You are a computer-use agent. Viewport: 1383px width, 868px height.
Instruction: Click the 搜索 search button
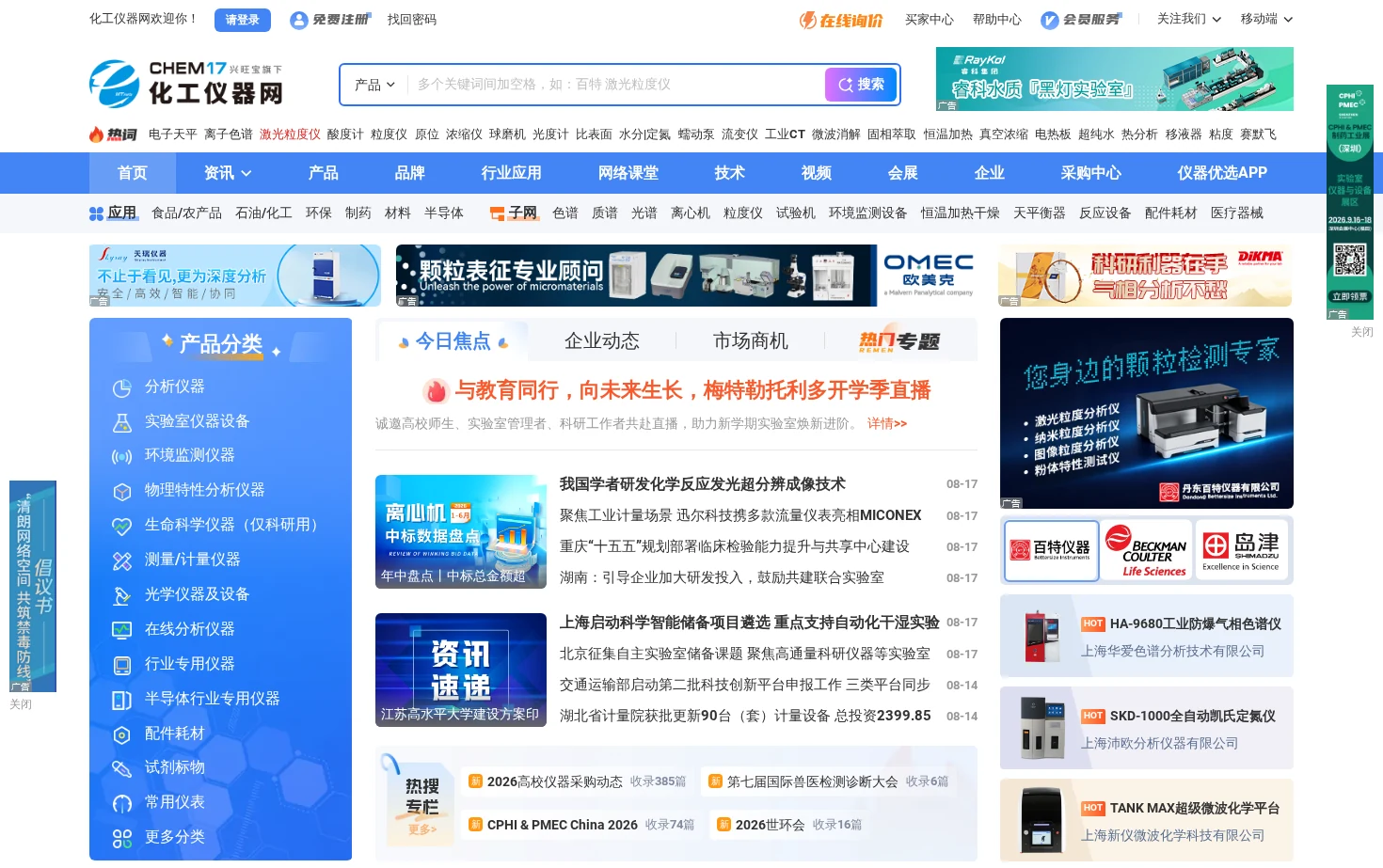coord(861,85)
